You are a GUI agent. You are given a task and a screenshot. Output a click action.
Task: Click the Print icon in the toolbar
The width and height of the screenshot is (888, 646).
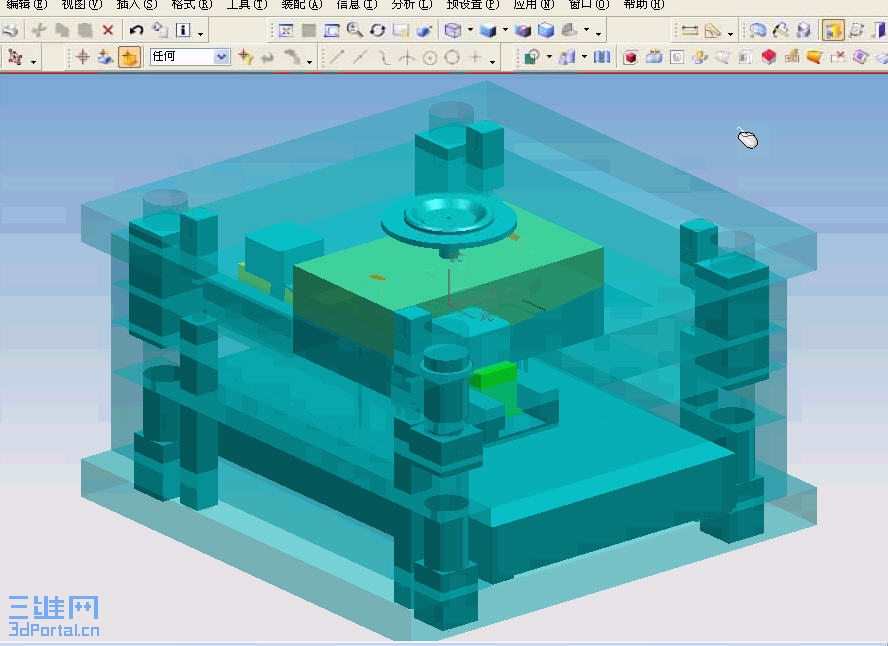pyautogui.click(x=11, y=30)
